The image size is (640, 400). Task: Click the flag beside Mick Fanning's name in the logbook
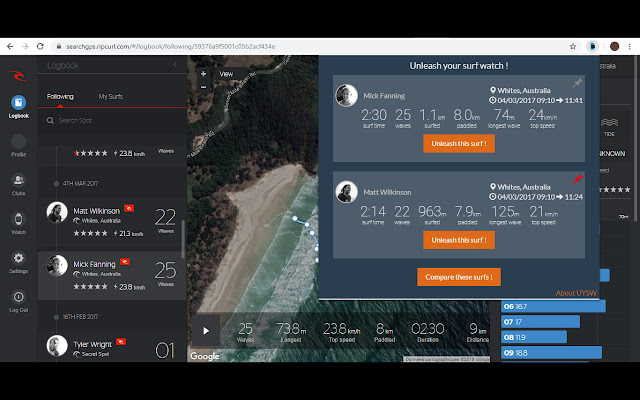pos(125,262)
